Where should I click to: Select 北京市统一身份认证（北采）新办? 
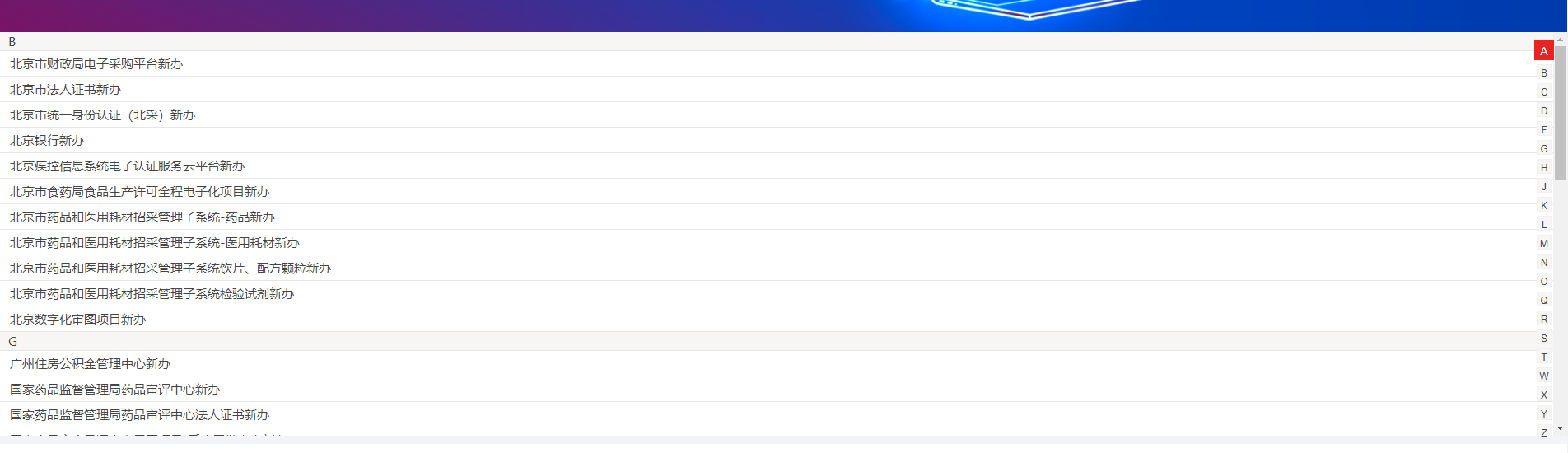point(102,115)
